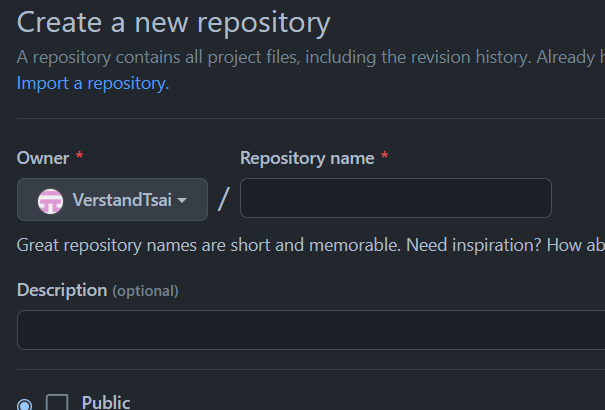Focus the Repository name input field

tap(396, 198)
